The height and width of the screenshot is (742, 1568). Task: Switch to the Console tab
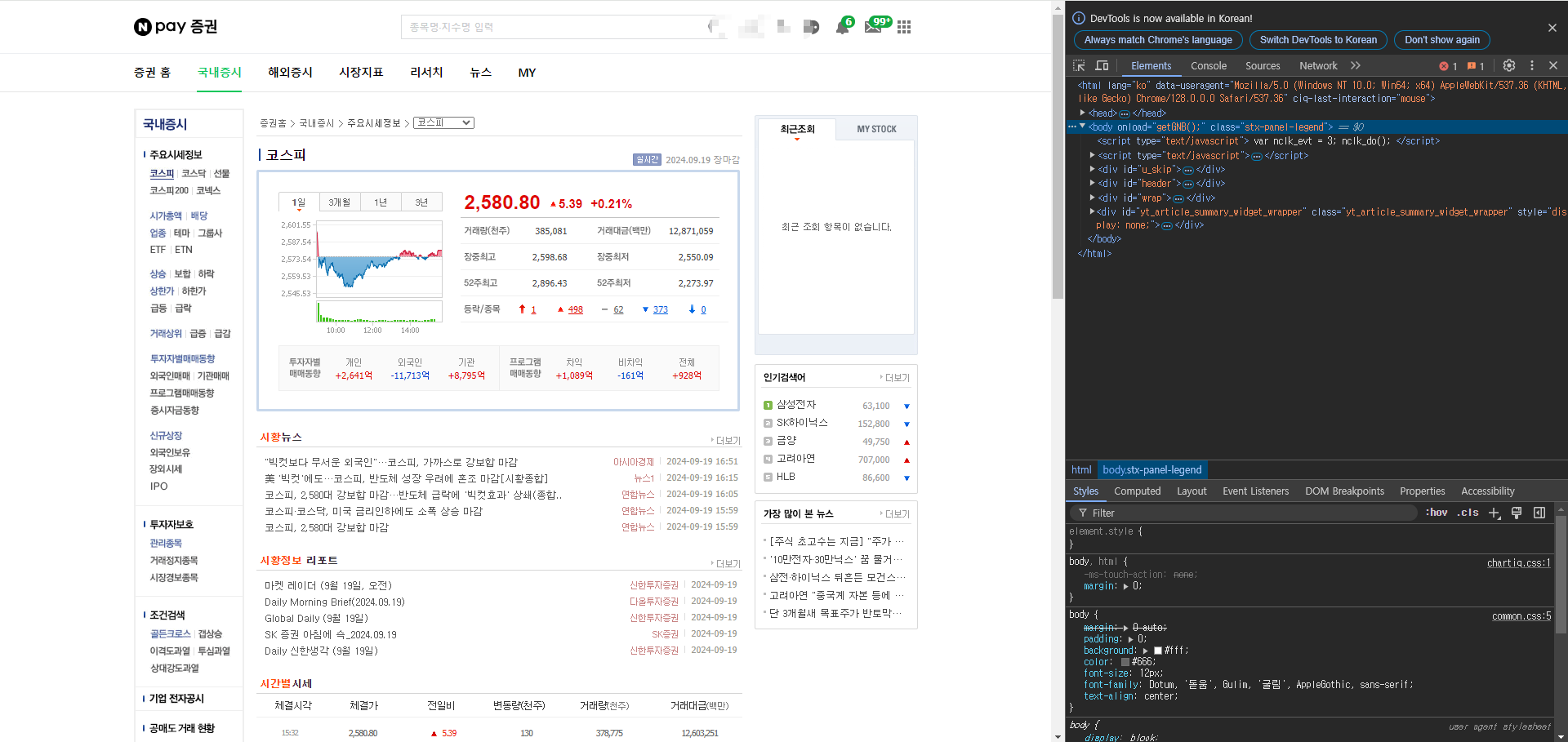[1208, 66]
